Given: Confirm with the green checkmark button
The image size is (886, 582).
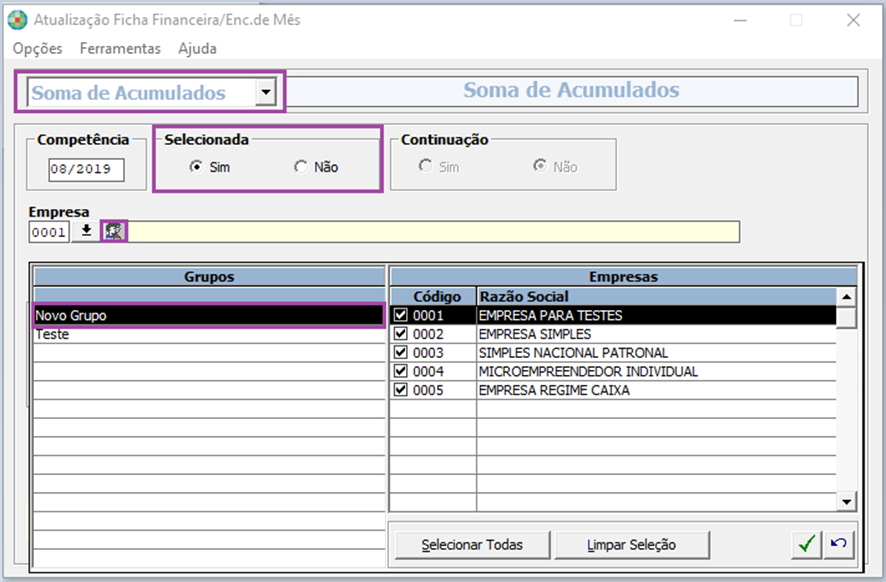Looking at the screenshot, I should tap(807, 544).
